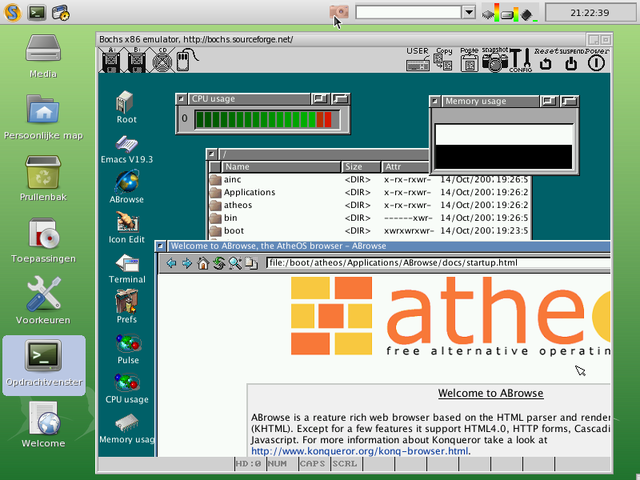Open the Media desktop icon

(x=43, y=56)
